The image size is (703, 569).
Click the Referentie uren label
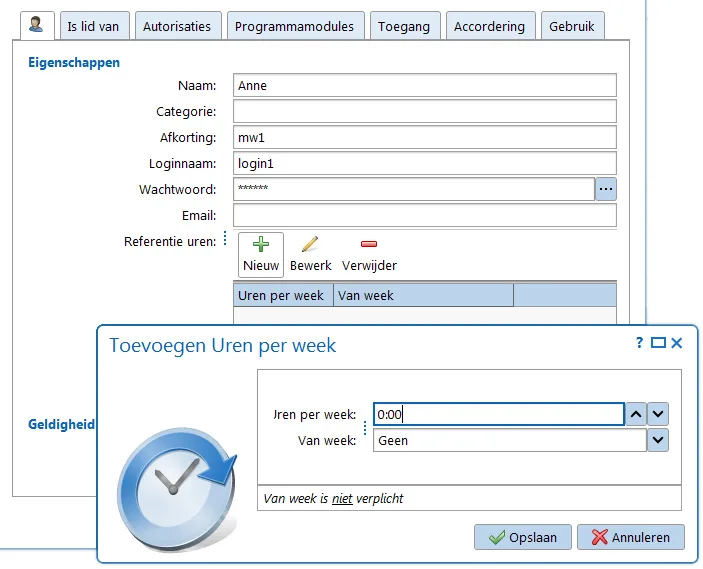coord(170,242)
